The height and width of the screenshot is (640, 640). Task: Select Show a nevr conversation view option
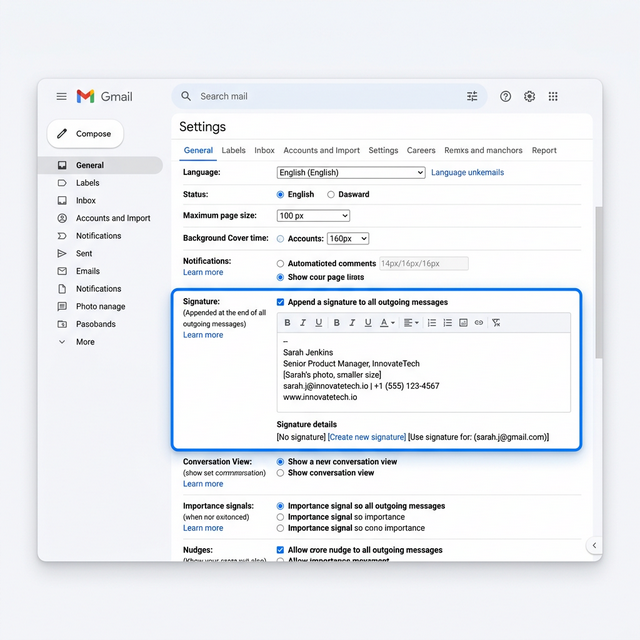click(x=280, y=462)
